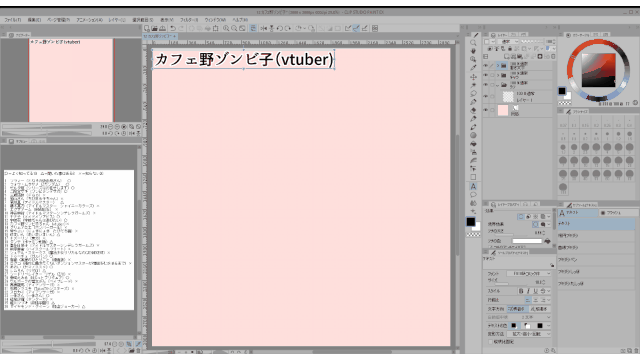Select the Move layer cross-arrows tool
This screenshot has height=360, width=640.
(473, 77)
